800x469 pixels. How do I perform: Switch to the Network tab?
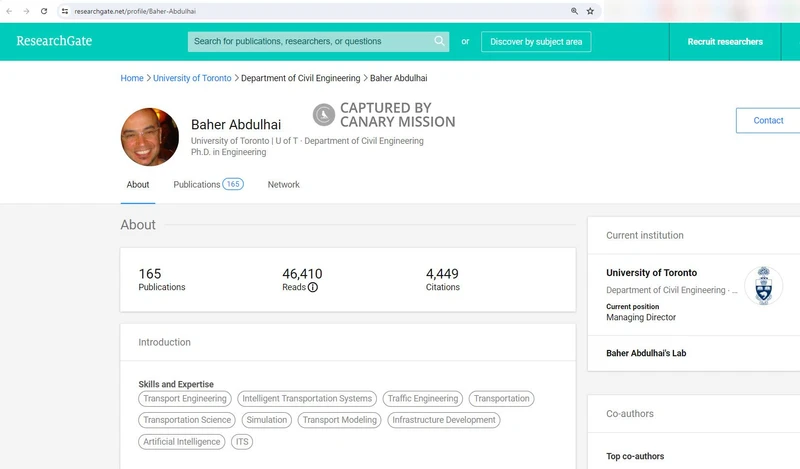click(x=284, y=185)
